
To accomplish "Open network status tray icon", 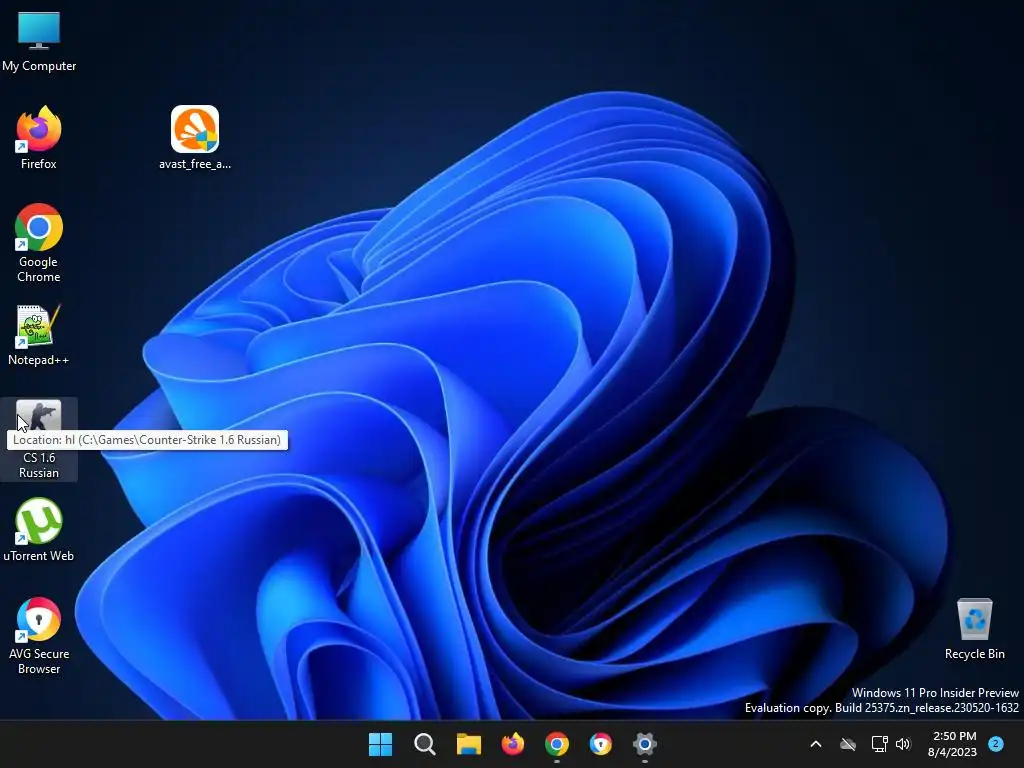I will (x=879, y=744).
